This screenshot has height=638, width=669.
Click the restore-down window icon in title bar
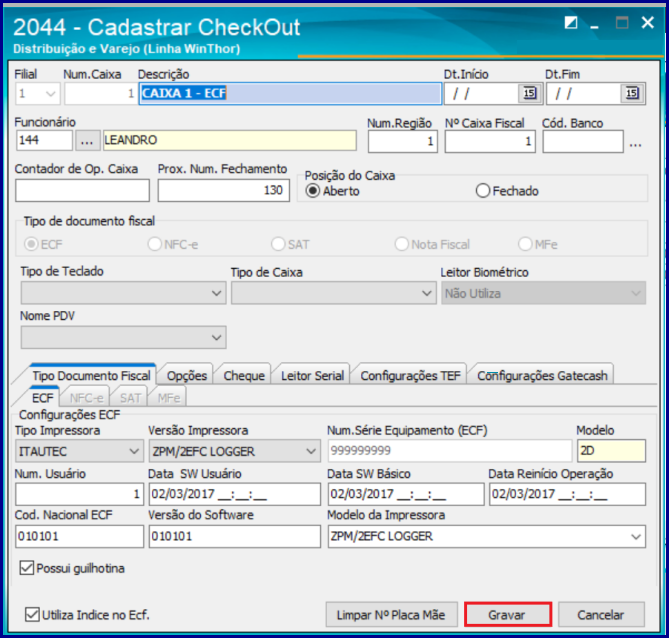click(x=570, y=23)
